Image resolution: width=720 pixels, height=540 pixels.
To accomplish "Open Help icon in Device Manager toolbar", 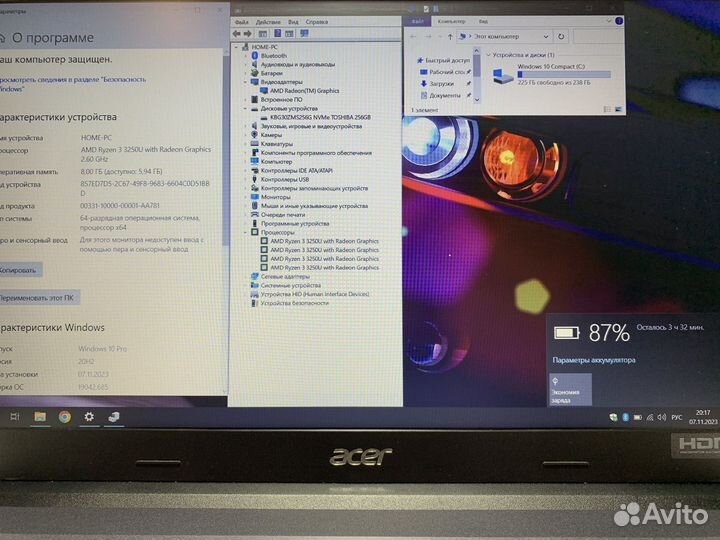I will pyautogui.click(x=277, y=33).
